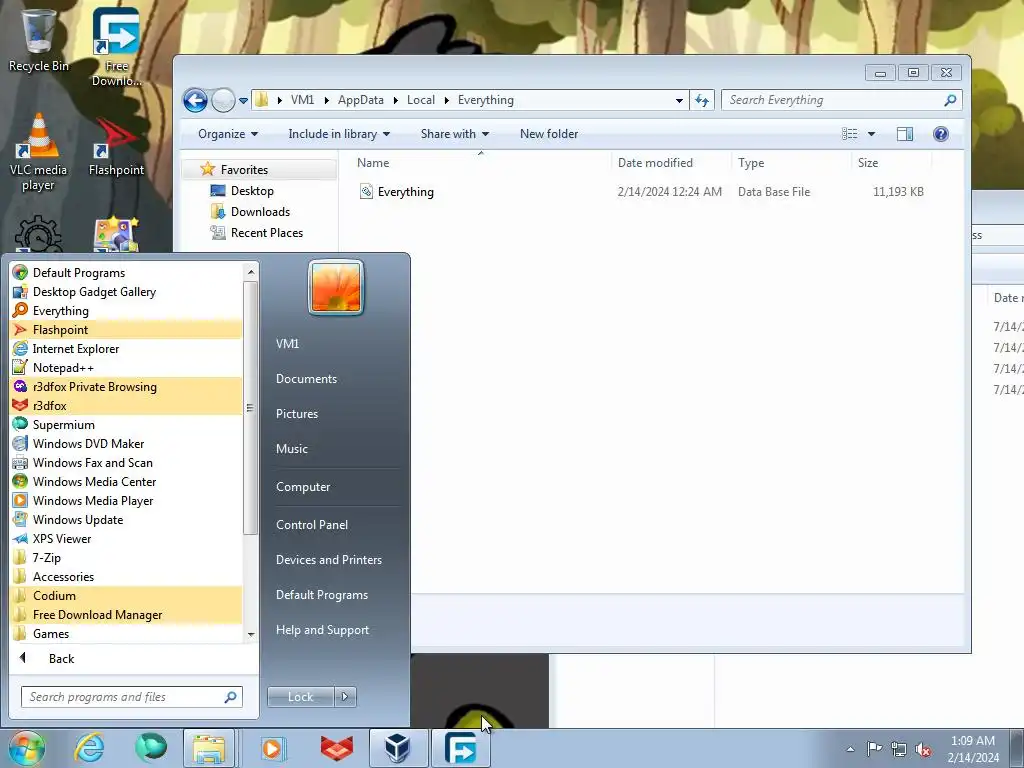The height and width of the screenshot is (768, 1024).
Task: Open recent locations dropdown next to navigation arrows
Action: point(243,101)
